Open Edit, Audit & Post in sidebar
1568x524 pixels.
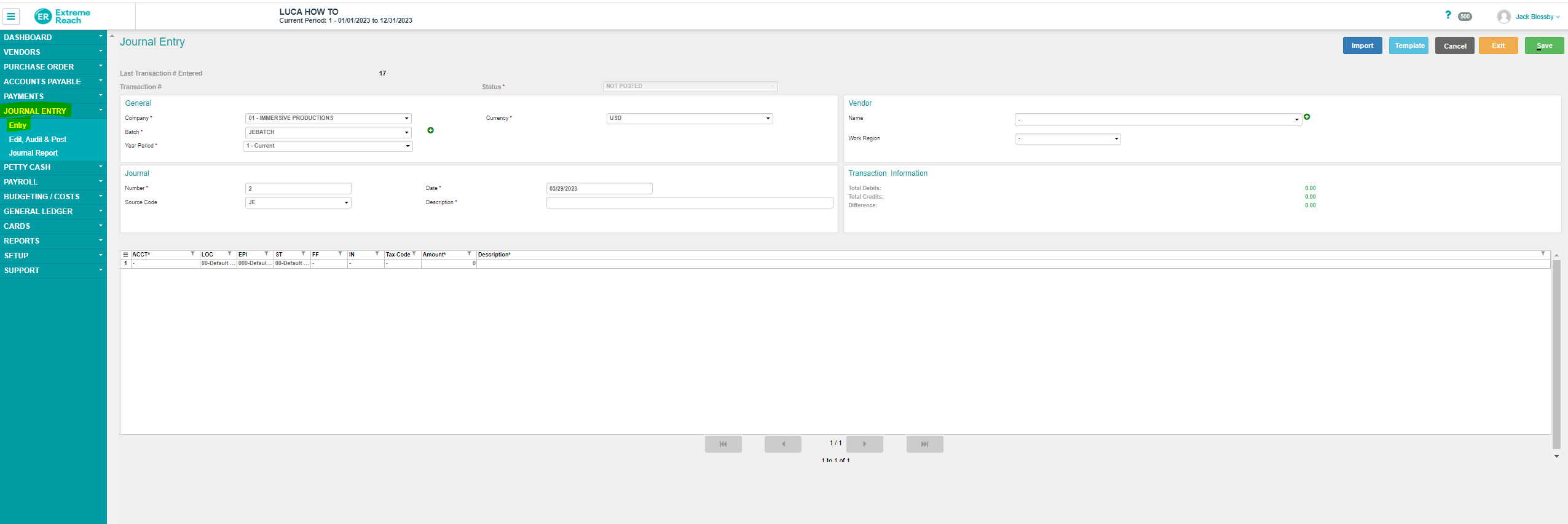click(x=37, y=140)
